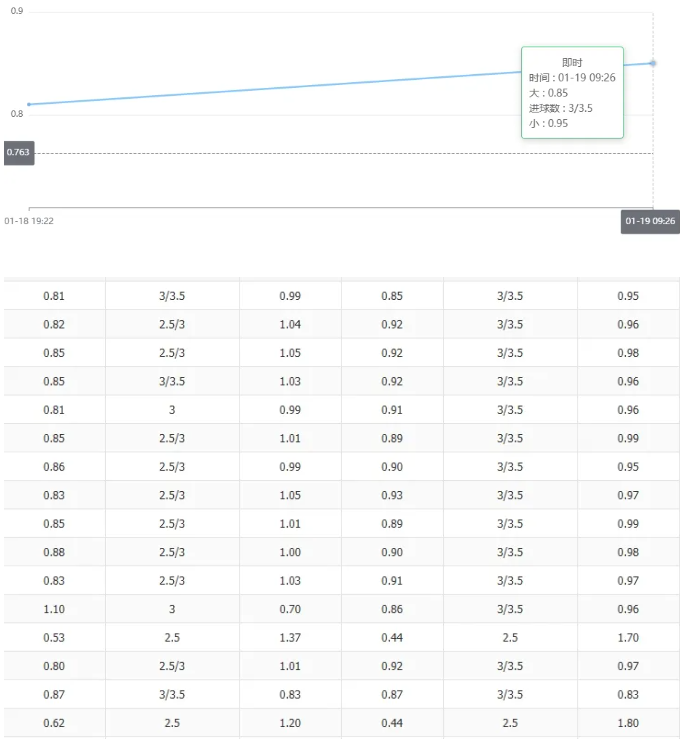This screenshot has height=746, width=680.
Task: Select the 0.88 odds cell
Action: (54, 552)
